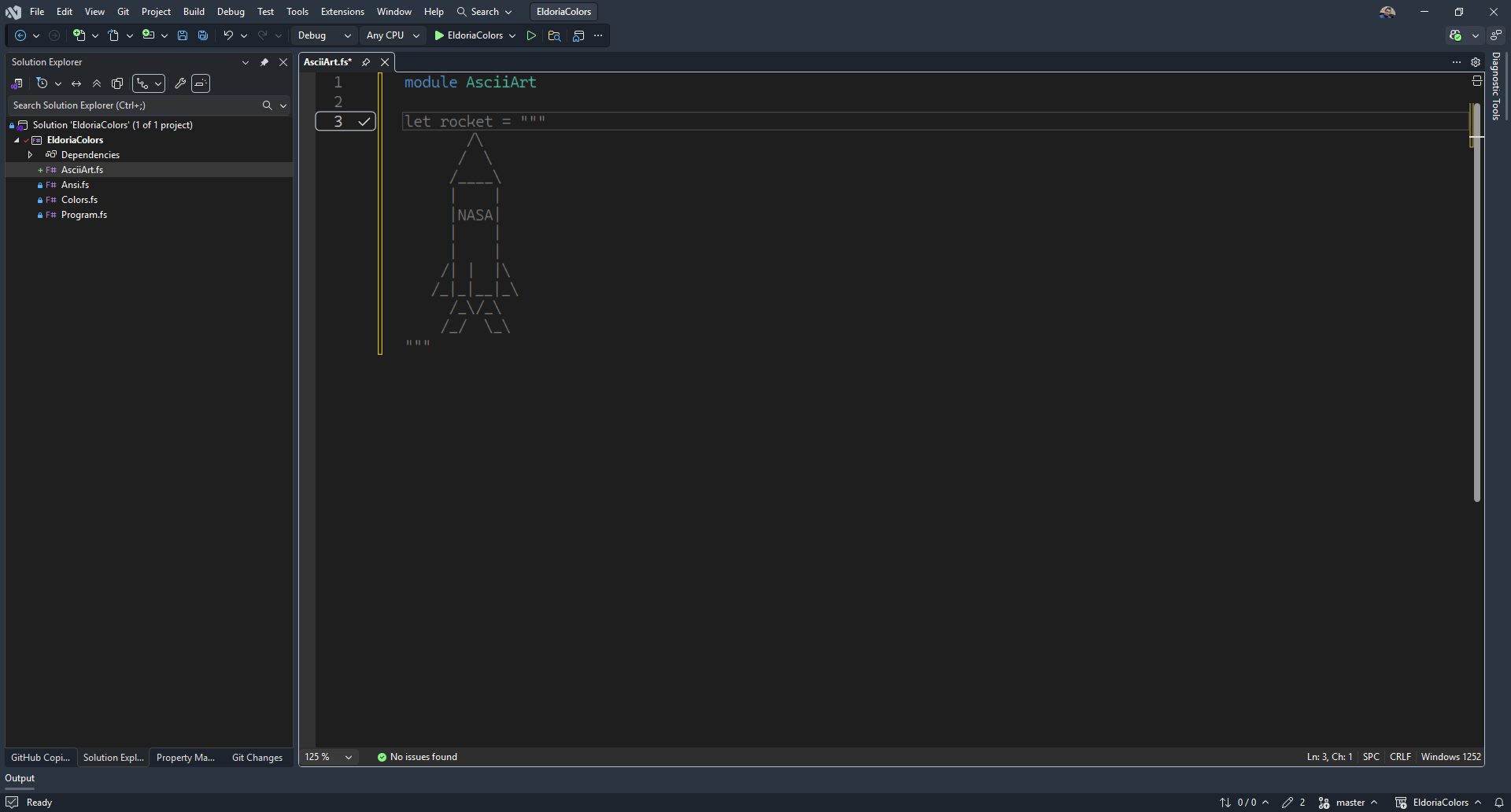The image size is (1511, 812).
Task: Click the notifications bell in status bar
Action: point(1499,803)
